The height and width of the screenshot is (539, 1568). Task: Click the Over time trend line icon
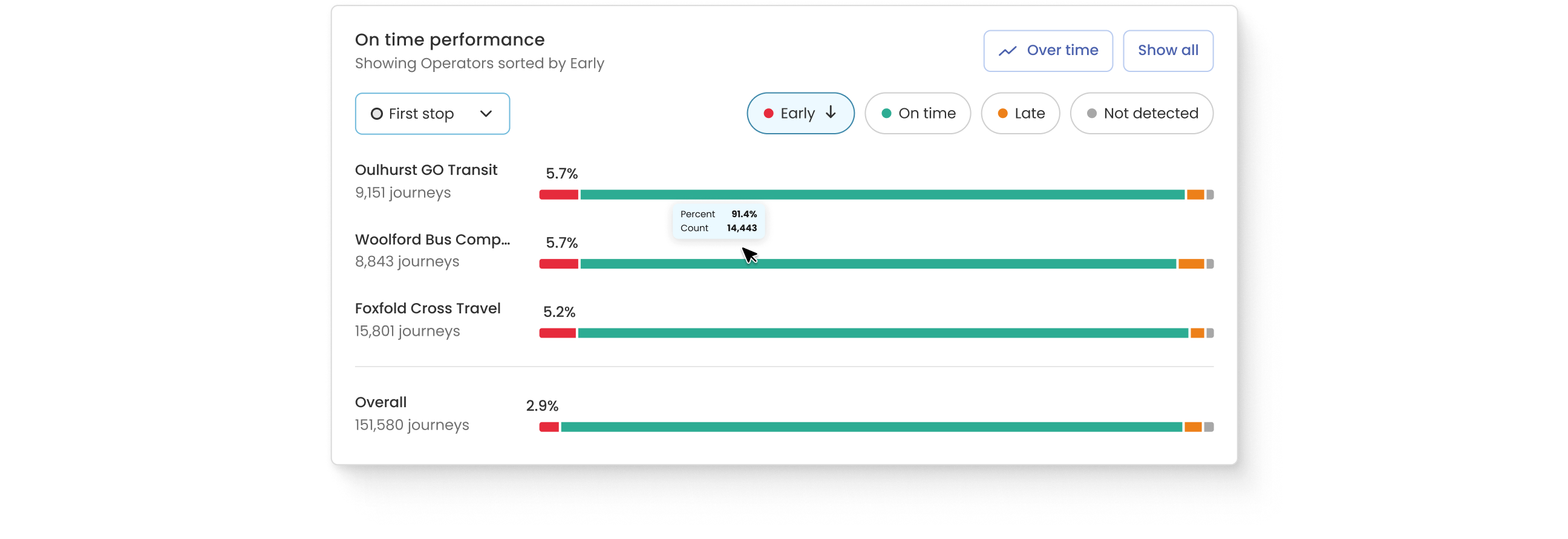(1007, 51)
